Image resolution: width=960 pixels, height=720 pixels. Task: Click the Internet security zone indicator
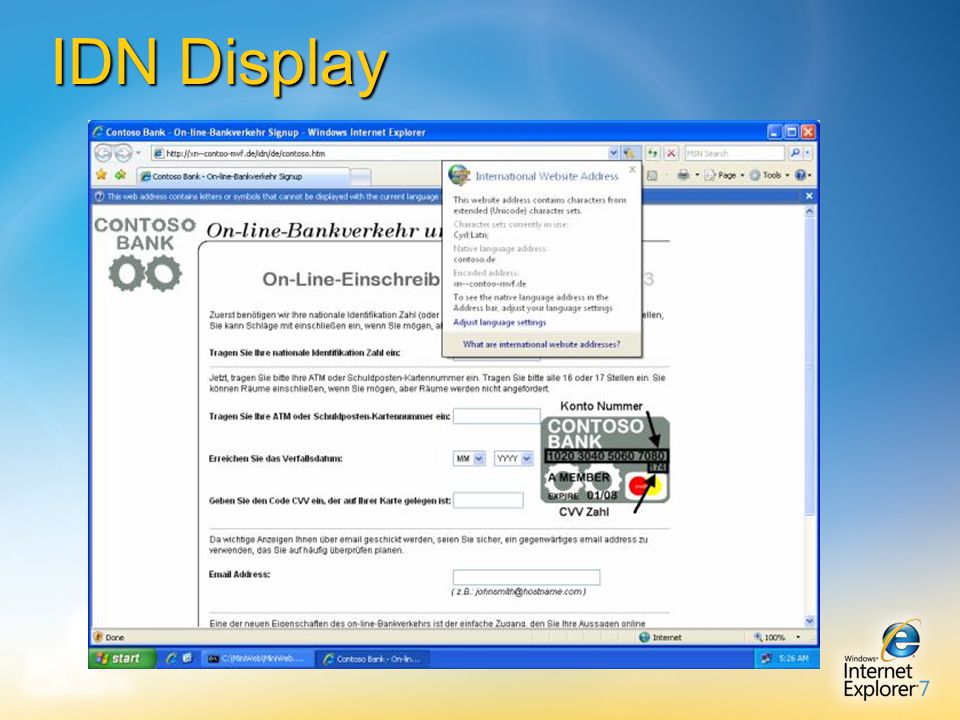660,637
